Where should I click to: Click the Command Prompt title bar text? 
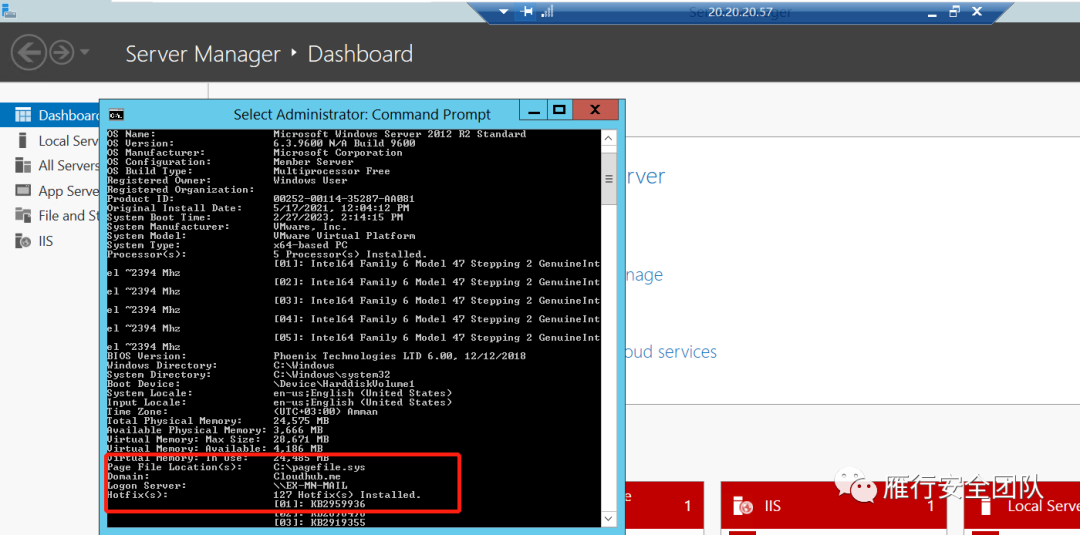(362, 114)
